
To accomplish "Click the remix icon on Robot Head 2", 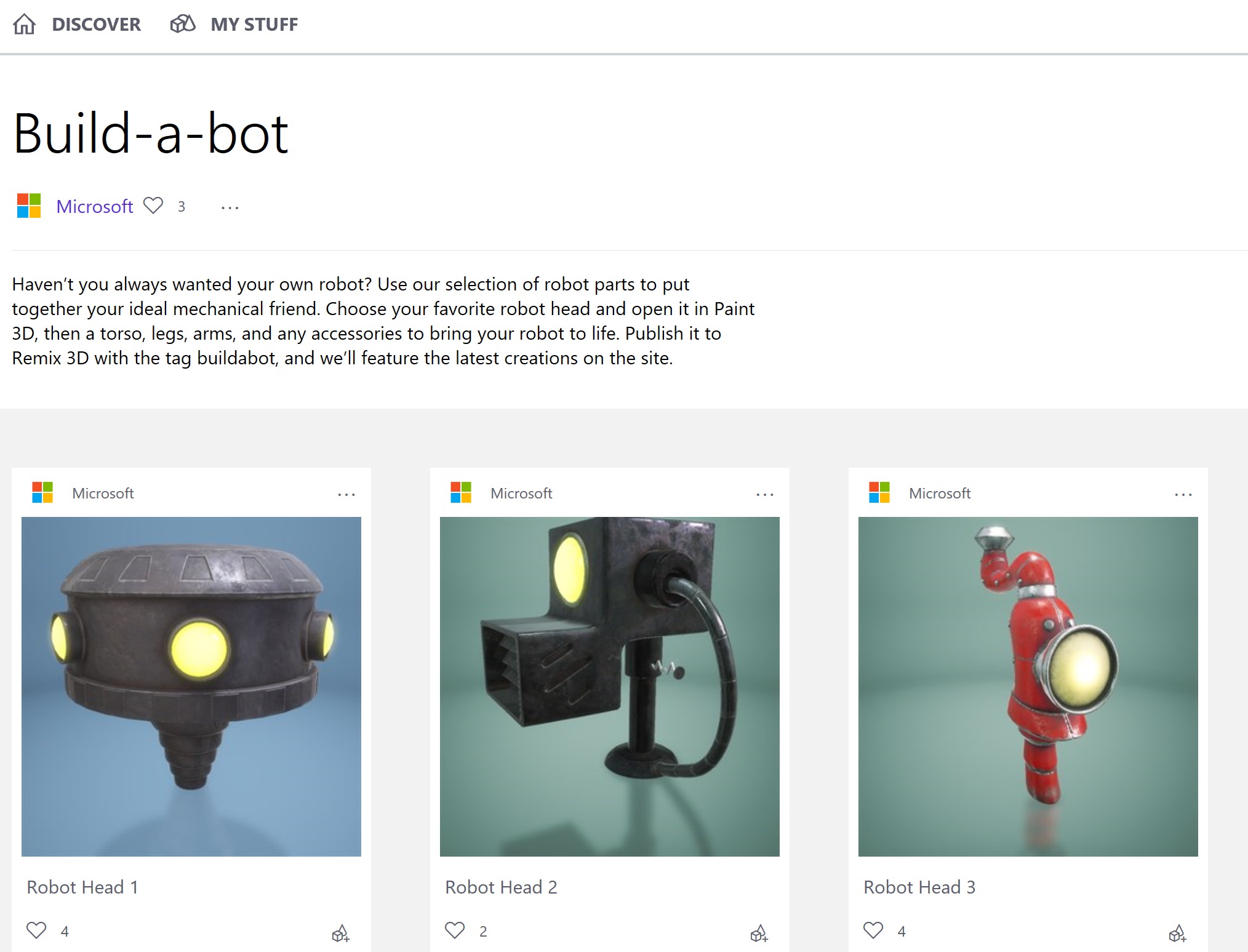I will point(759,934).
